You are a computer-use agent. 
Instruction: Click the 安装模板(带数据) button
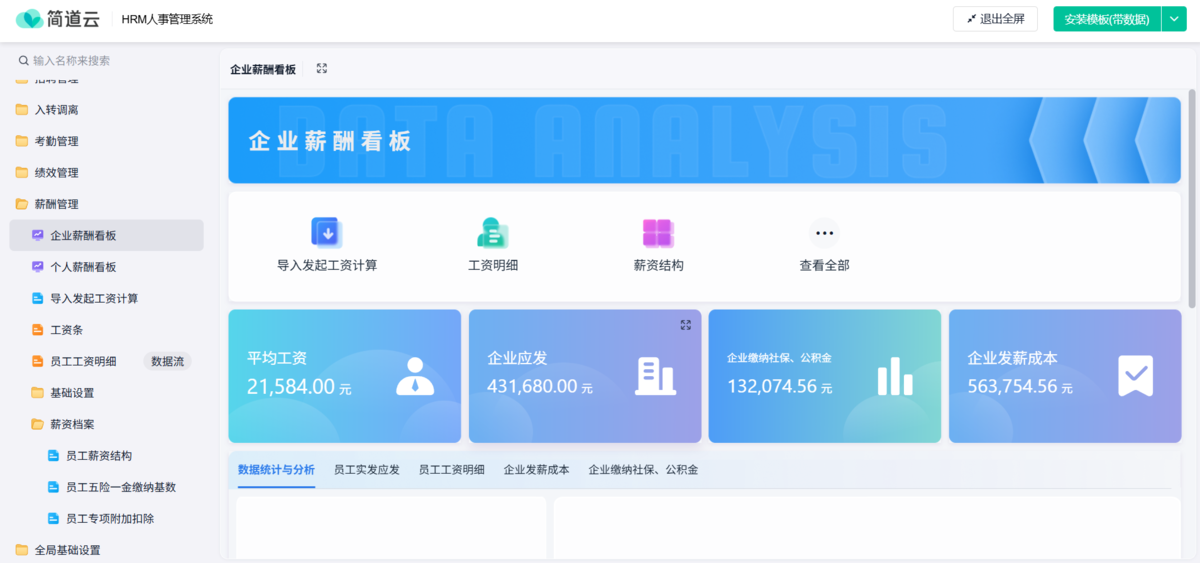click(x=1107, y=19)
